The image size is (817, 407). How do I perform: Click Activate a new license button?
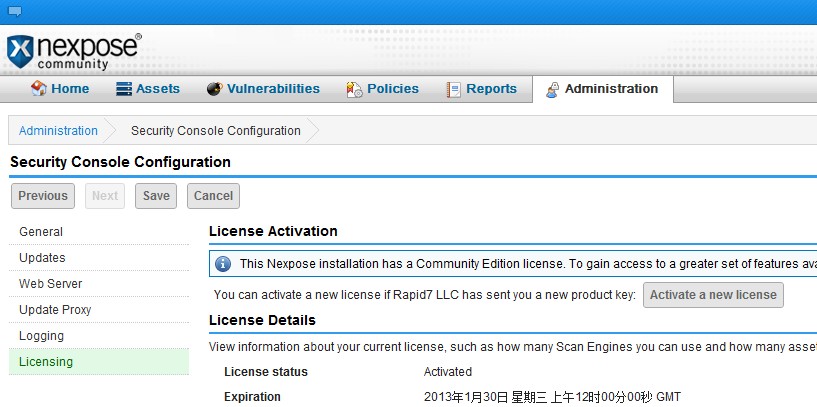713,295
